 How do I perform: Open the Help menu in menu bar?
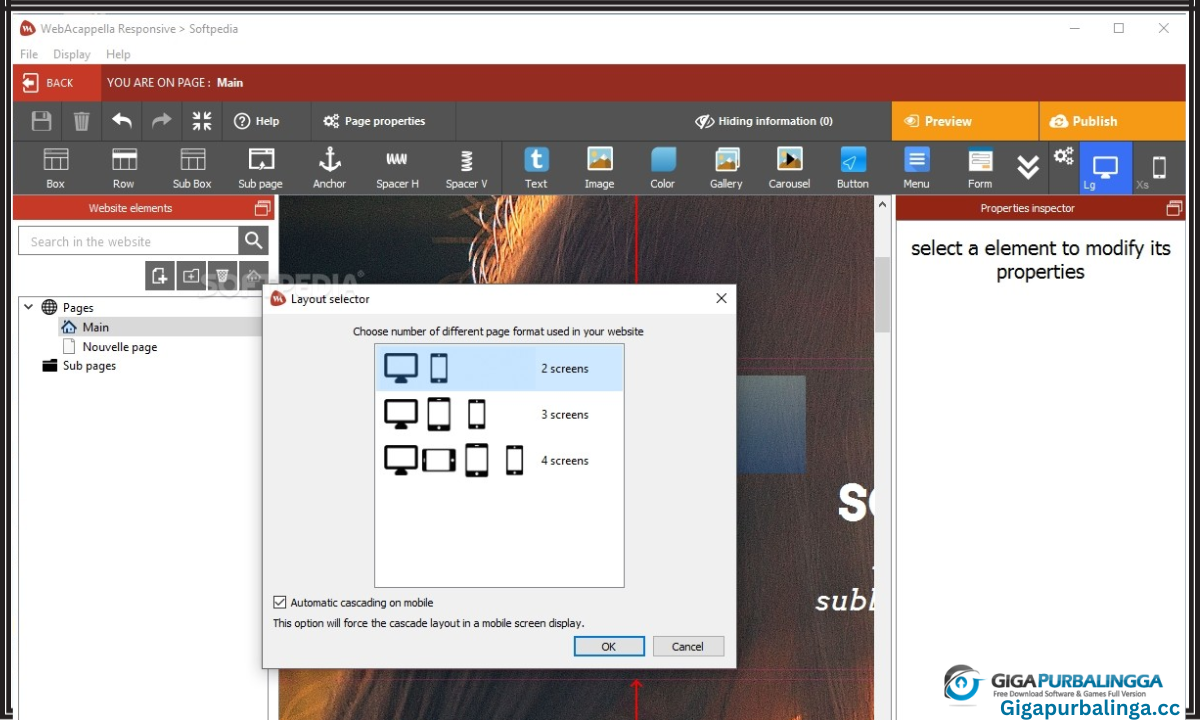coord(118,54)
